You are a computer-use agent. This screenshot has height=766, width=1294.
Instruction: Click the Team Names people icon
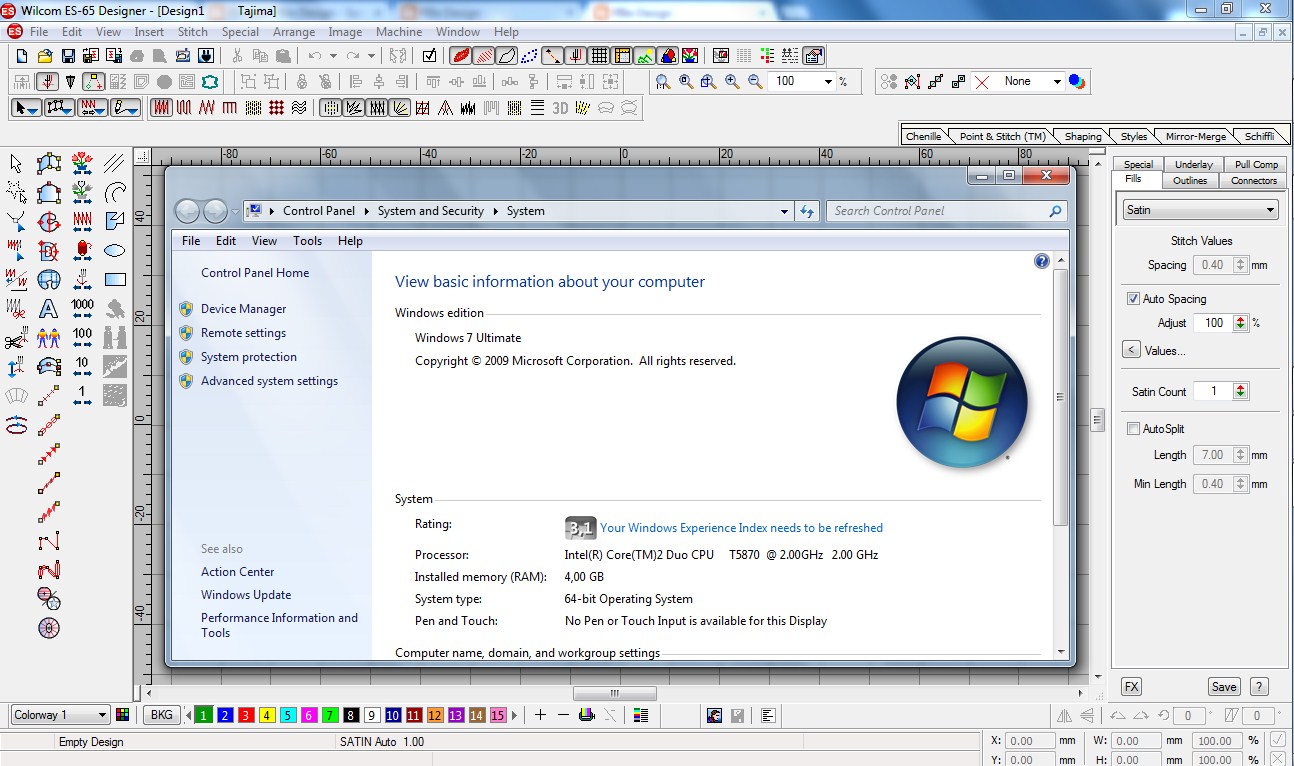tap(48, 340)
